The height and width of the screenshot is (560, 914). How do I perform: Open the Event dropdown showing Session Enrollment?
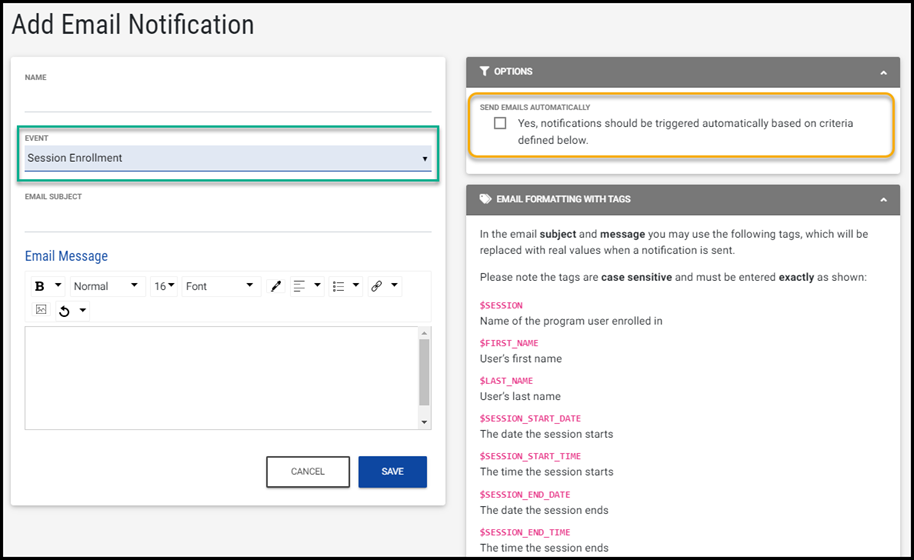pos(228,158)
